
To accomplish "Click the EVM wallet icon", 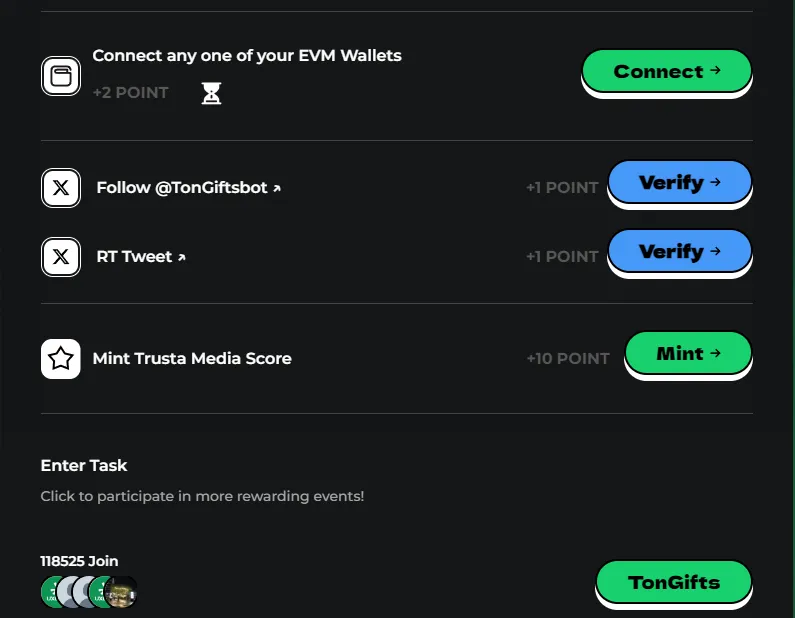I will pos(61,76).
